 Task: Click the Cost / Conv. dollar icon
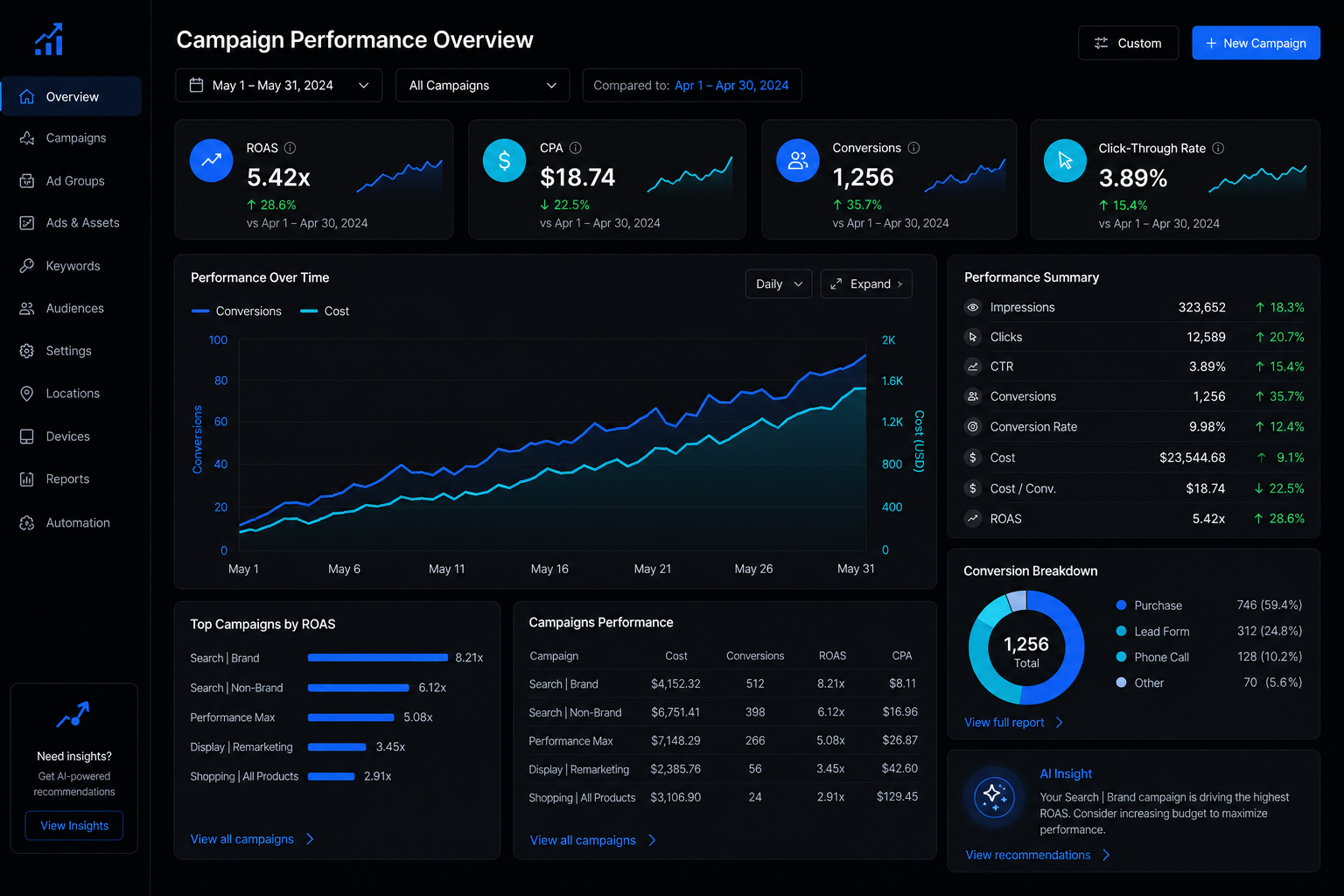click(973, 488)
